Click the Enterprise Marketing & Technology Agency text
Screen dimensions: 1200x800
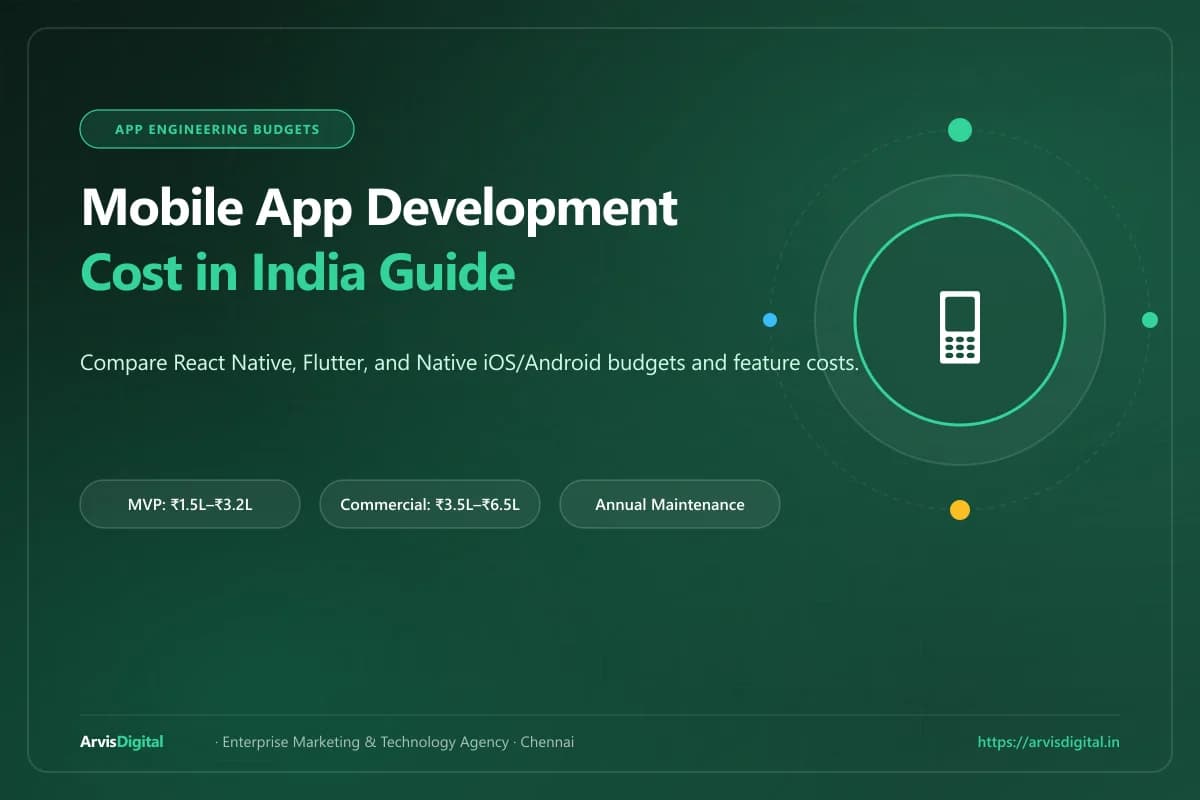tap(365, 742)
